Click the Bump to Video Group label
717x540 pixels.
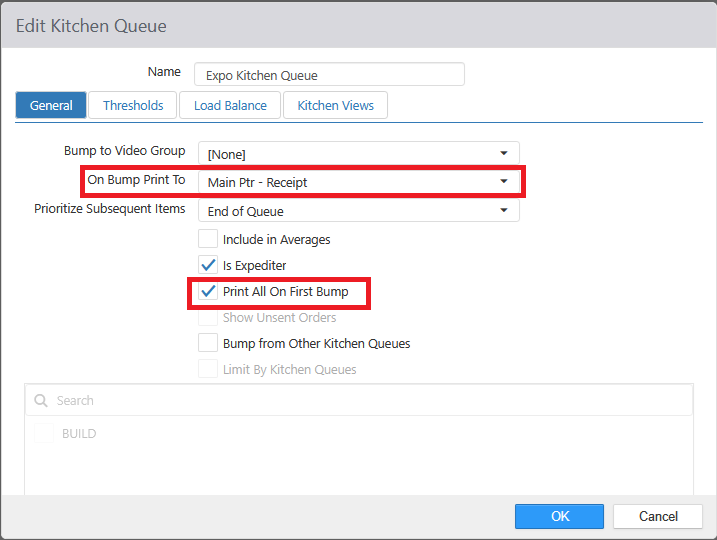(124, 150)
